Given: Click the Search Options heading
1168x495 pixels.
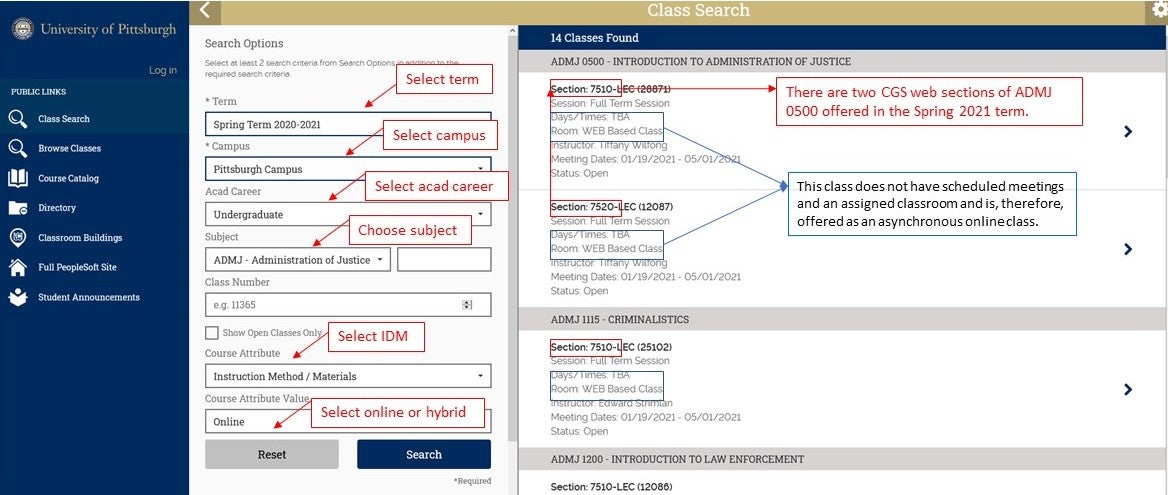Looking at the screenshot, I should coord(244,44).
